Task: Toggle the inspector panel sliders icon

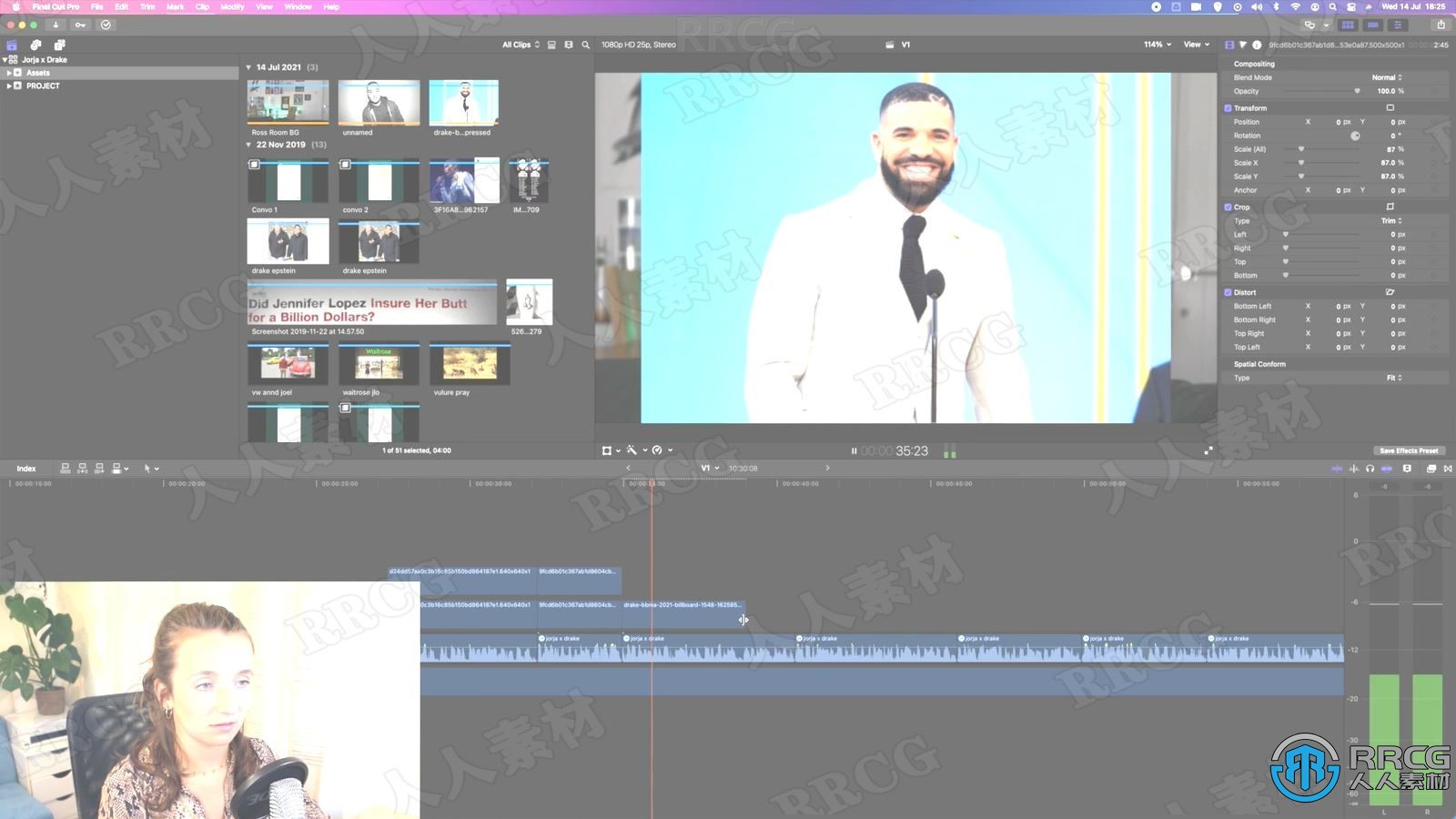Action: (x=1398, y=25)
